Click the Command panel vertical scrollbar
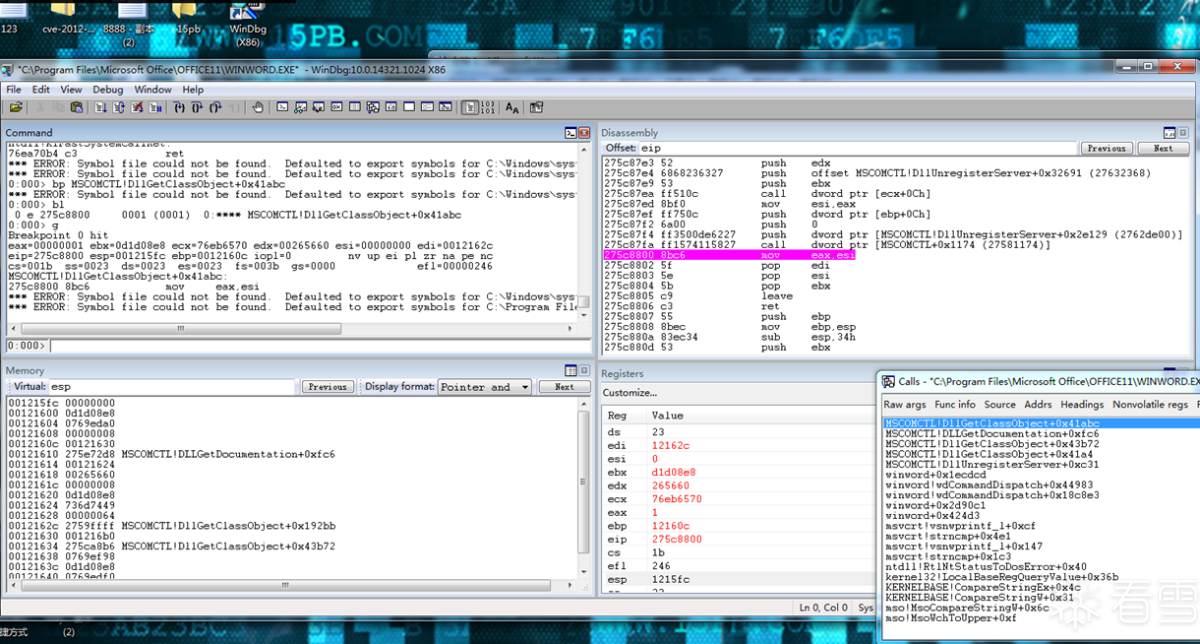The height and width of the screenshot is (644, 1200). 583,230
